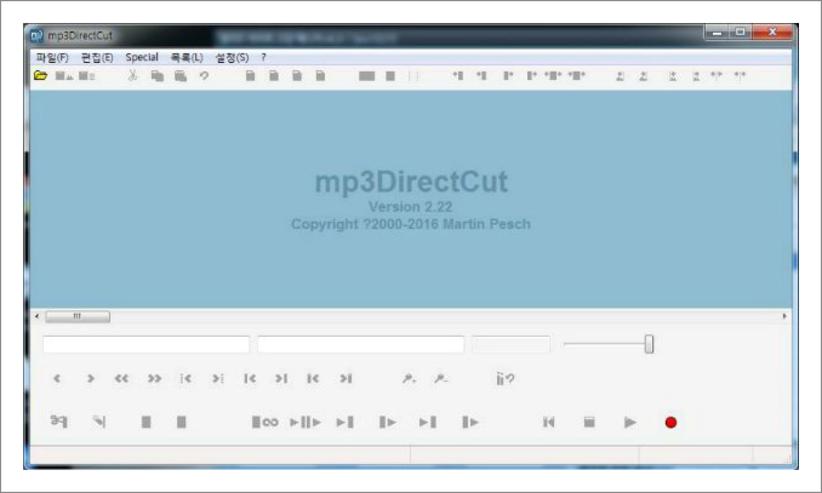
Task: Set selection end with the arrow-to-bar icon
Action: tap(99, 421)
